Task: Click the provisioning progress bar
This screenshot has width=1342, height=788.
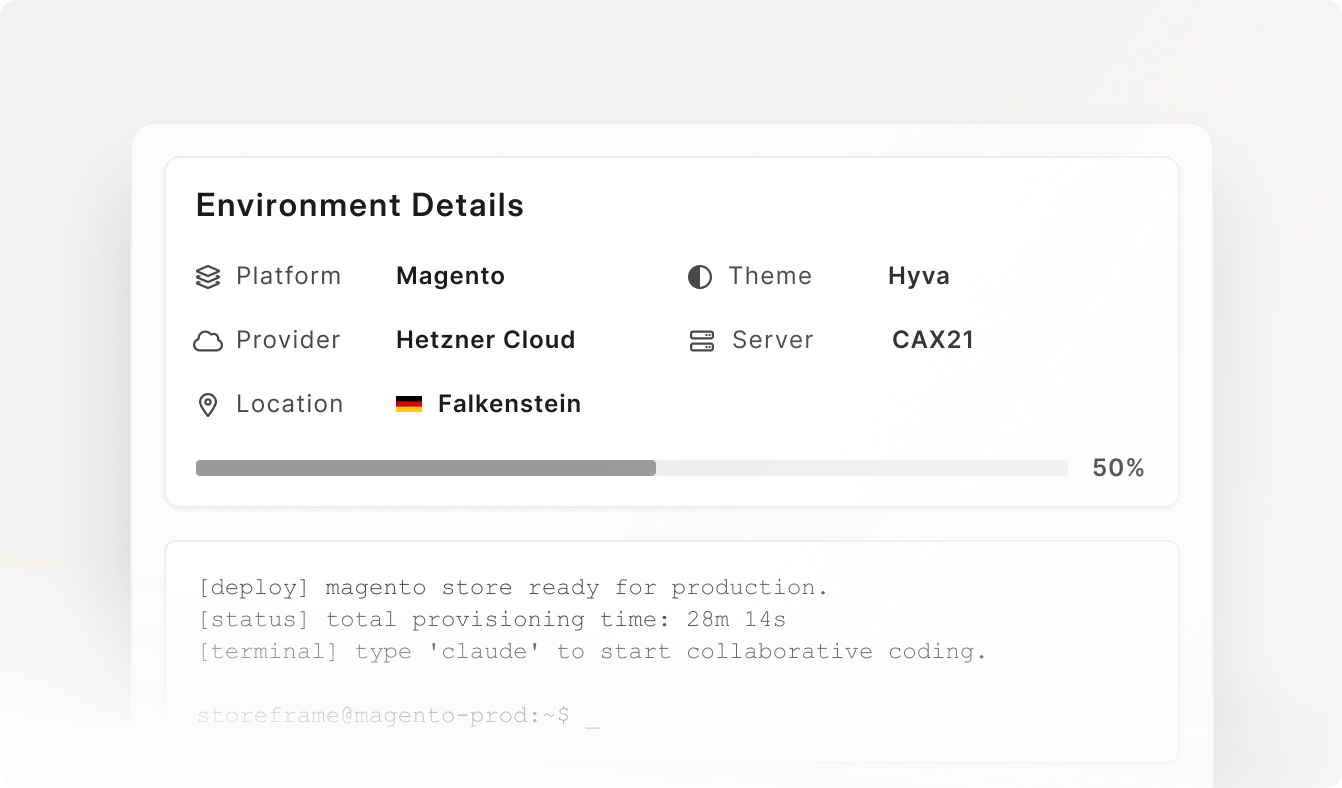Action: pyautogui.click(x=632, y=468)
